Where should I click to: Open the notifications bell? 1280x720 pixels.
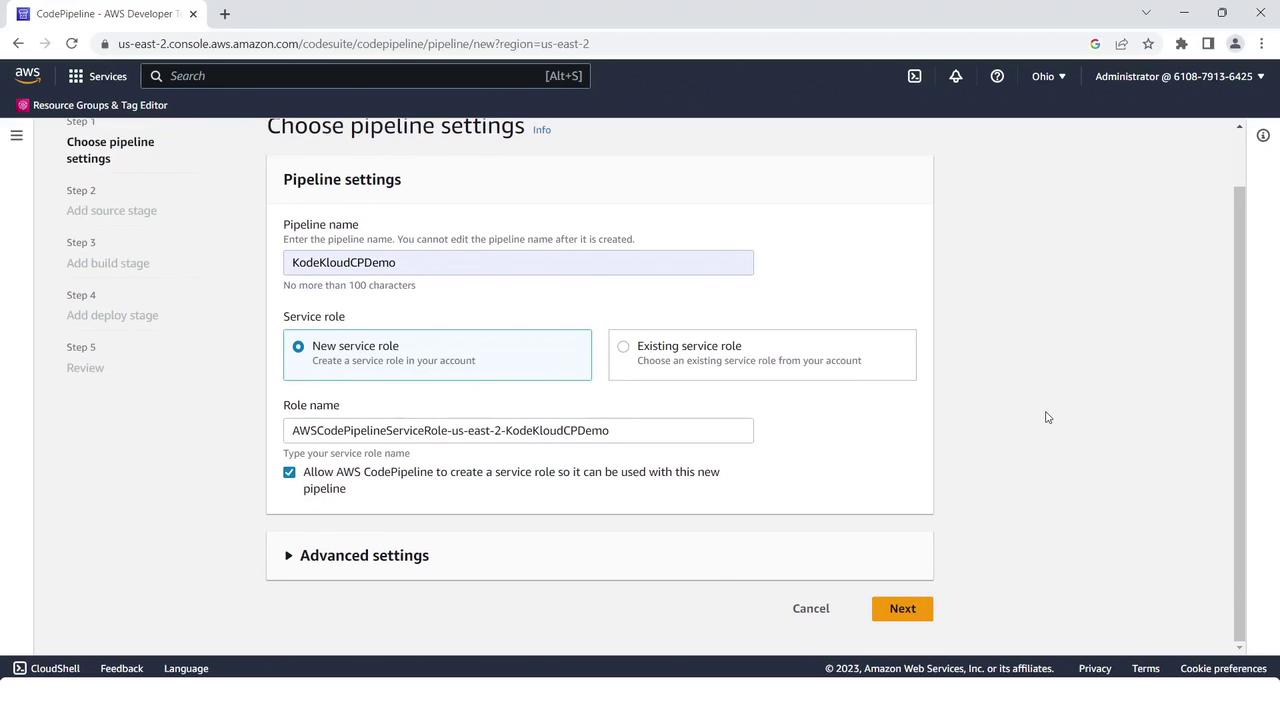coord(956,76)
